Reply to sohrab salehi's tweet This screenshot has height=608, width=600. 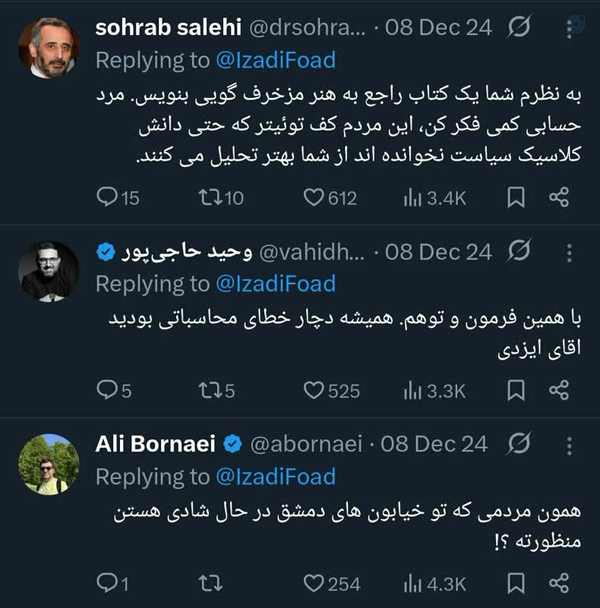pos(108,198)
